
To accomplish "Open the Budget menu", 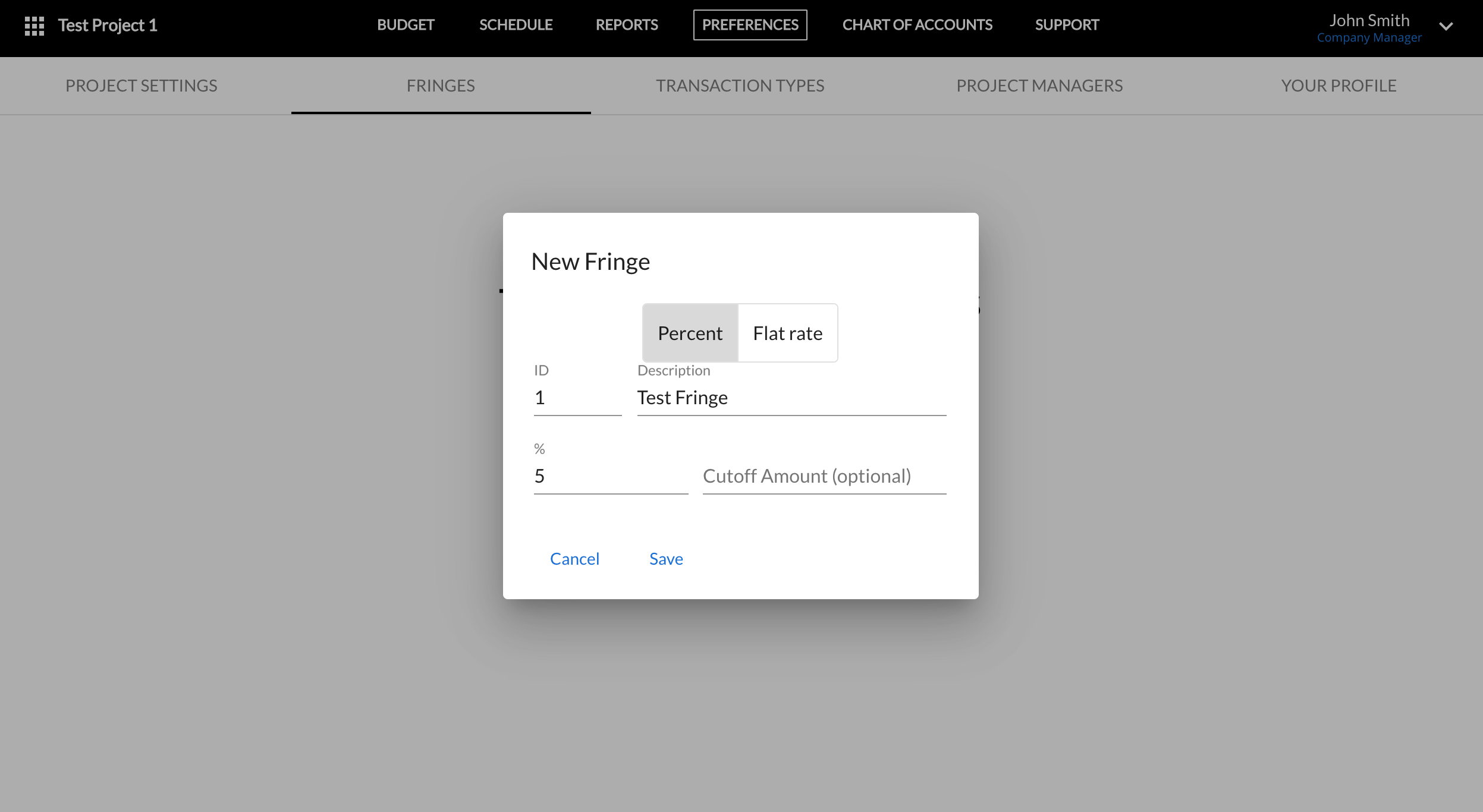I will pos(406,25).
